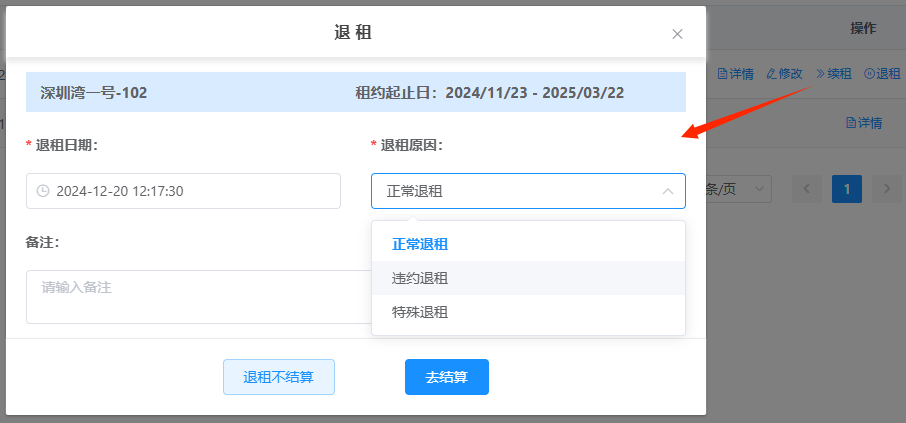Click the 退租不结算 button
906x423 pixels.
click(278, 377)
